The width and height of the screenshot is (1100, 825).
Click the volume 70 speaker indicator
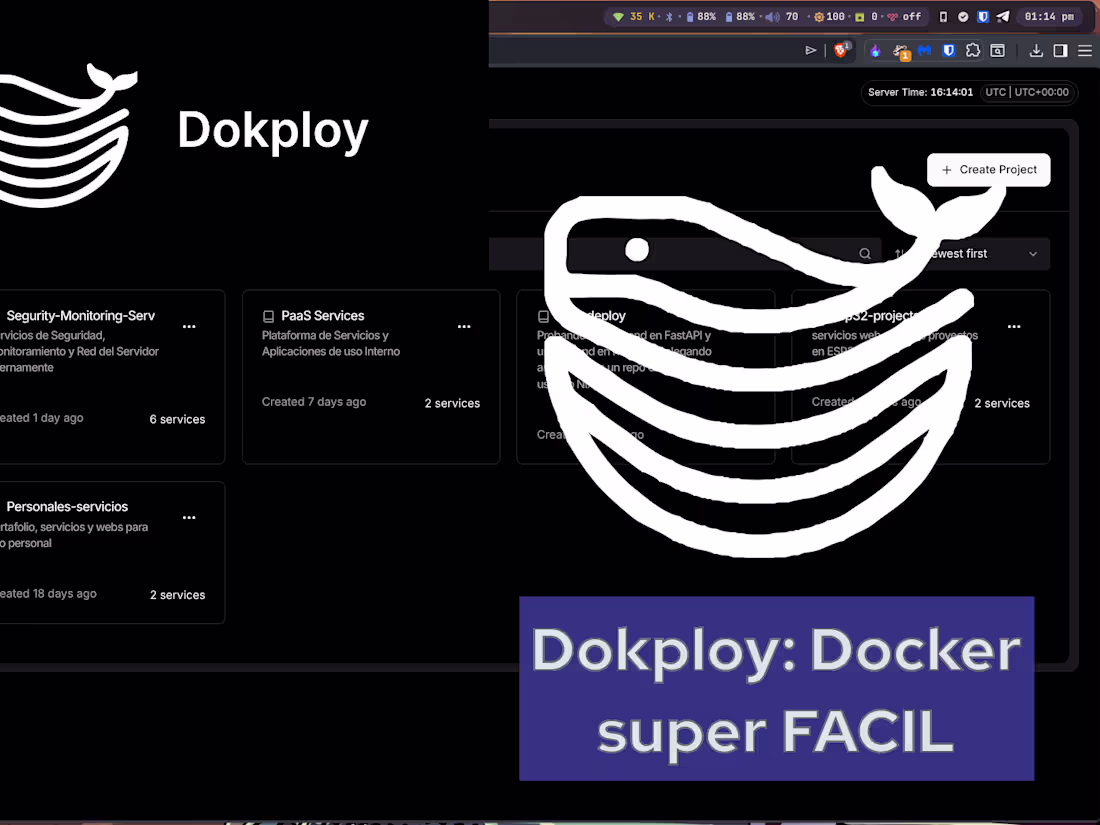782,16
